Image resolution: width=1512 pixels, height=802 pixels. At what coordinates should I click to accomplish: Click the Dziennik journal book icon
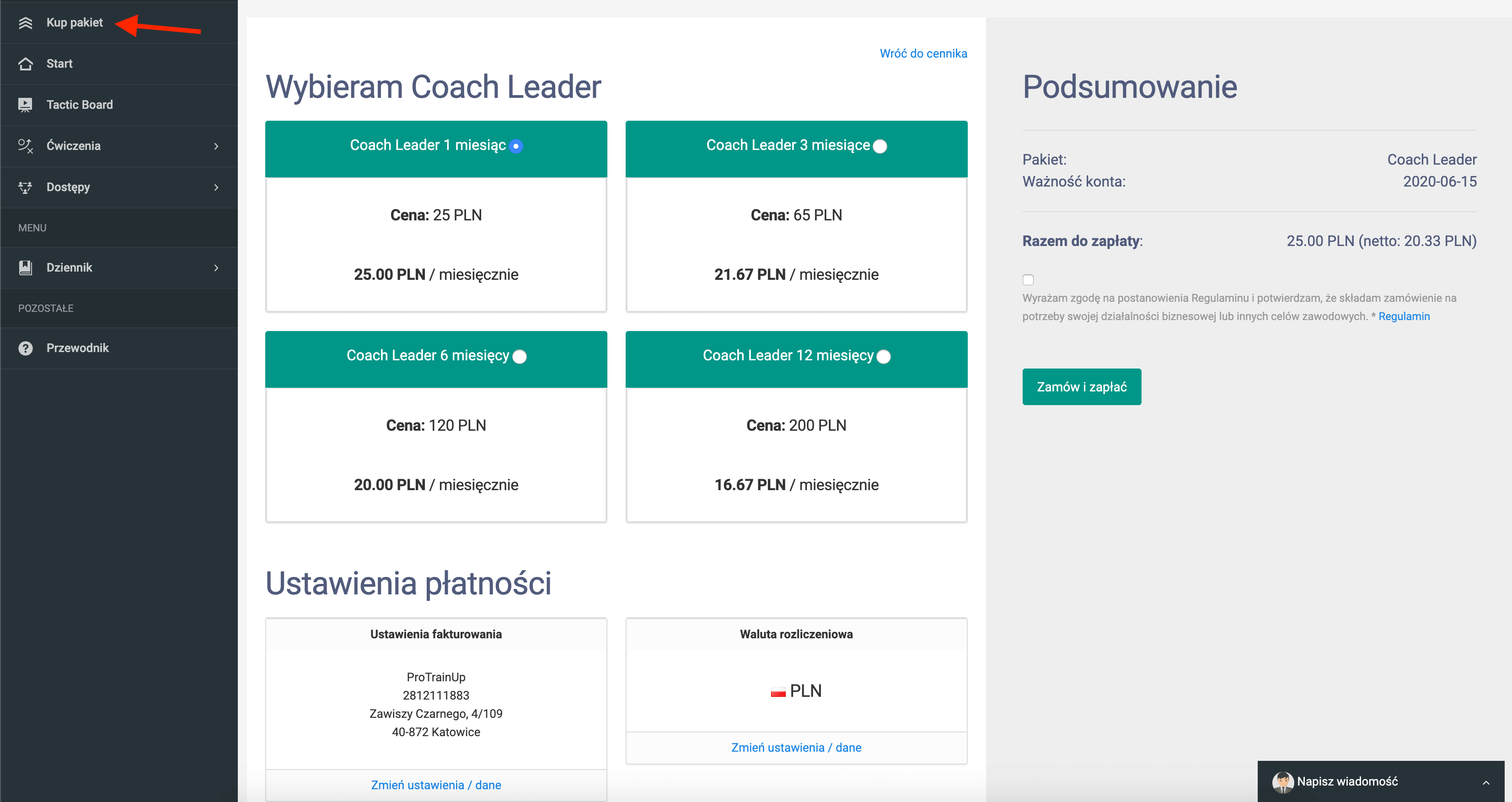tap(25, 267)
